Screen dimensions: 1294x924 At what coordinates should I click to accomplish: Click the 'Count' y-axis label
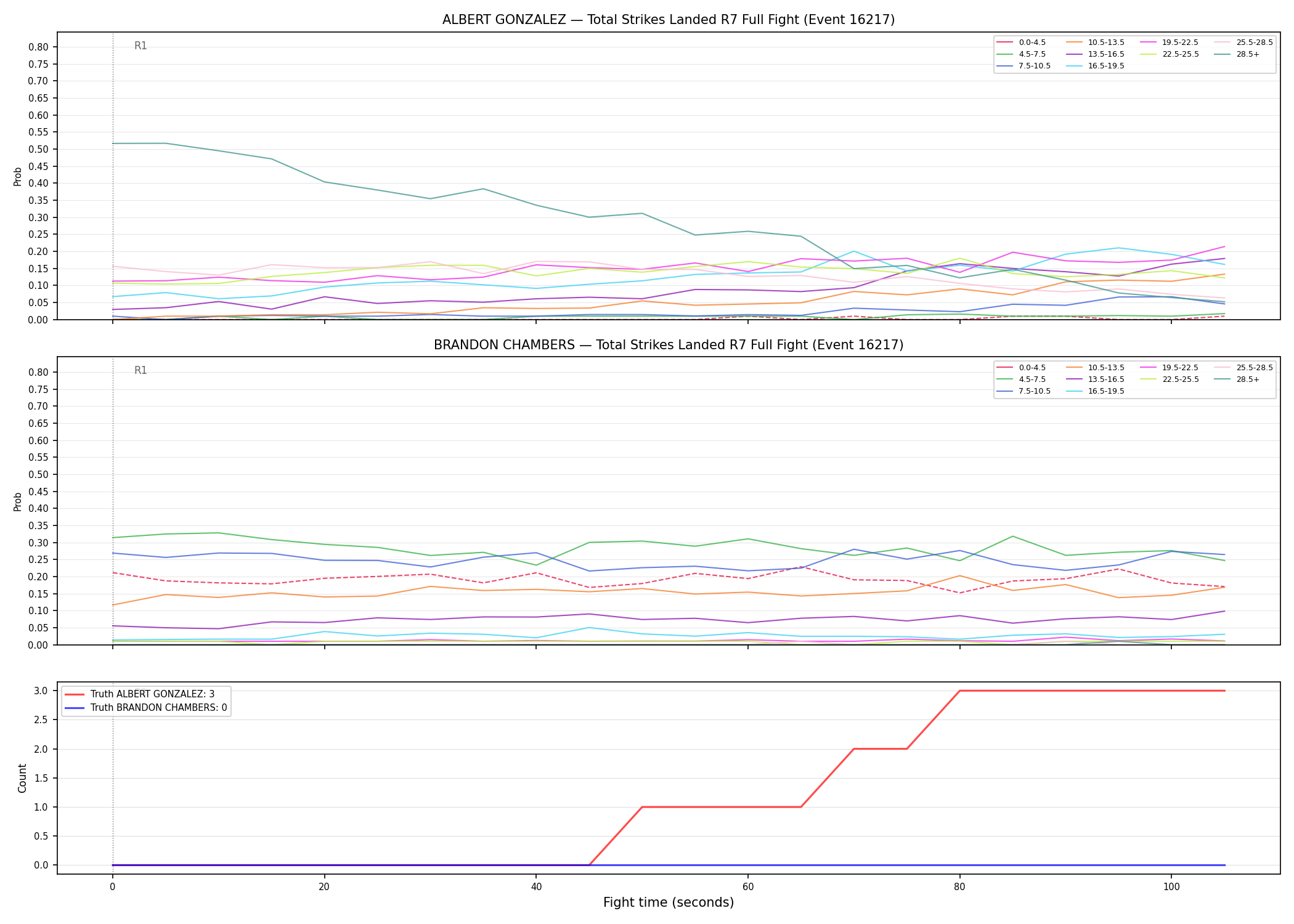(22, 778)
